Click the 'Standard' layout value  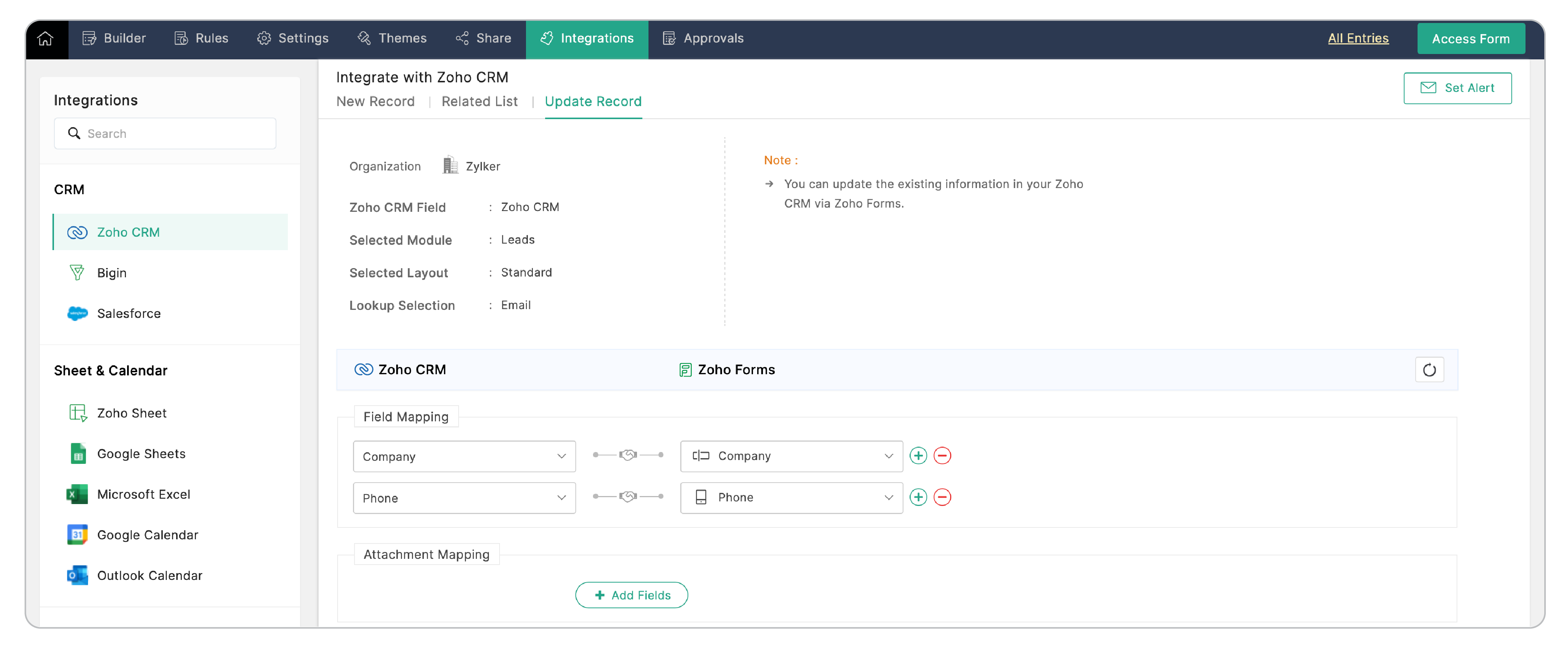[x=526, y=272]
